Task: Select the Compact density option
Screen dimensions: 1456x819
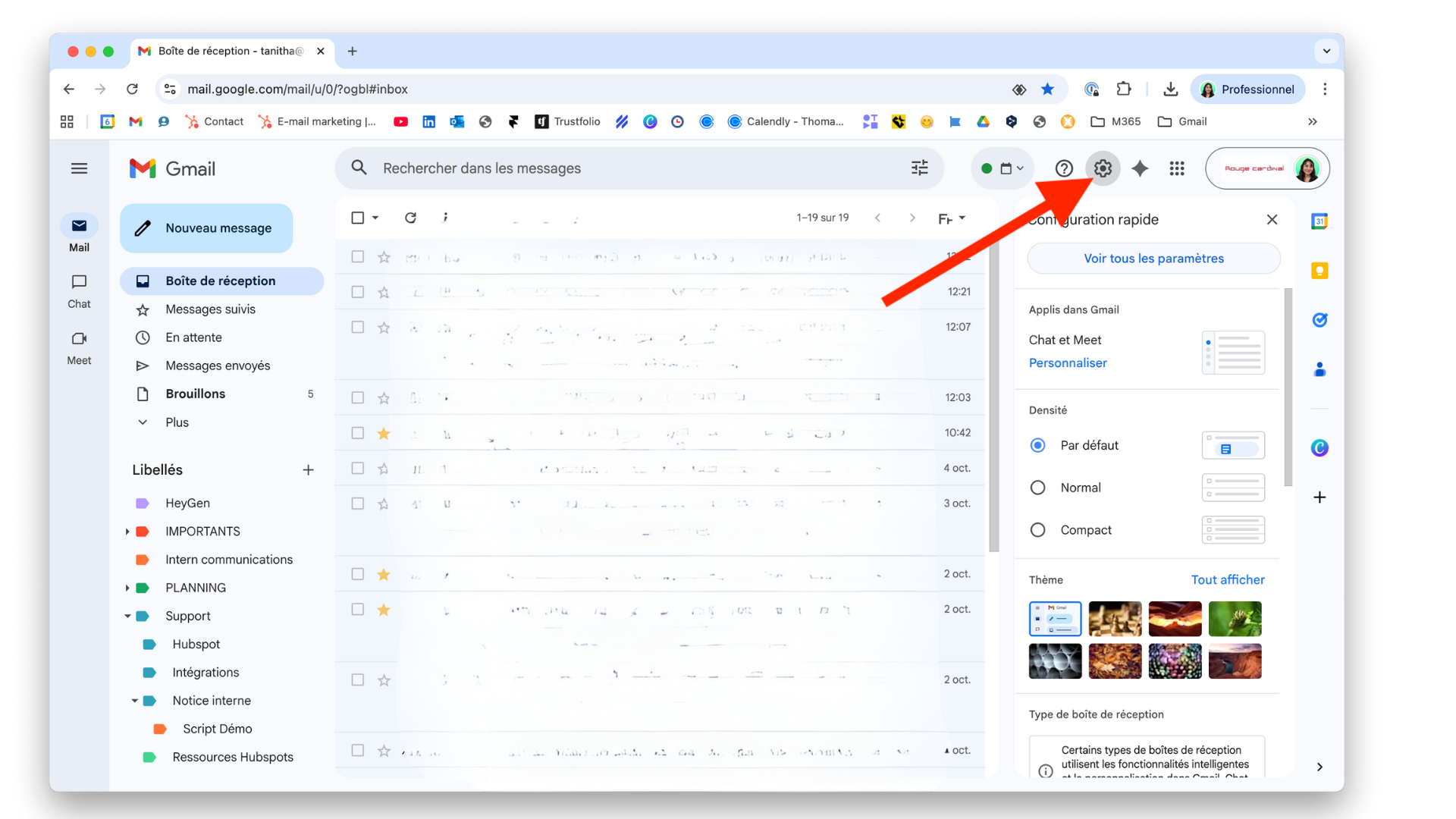Action: coord(1038,530)
